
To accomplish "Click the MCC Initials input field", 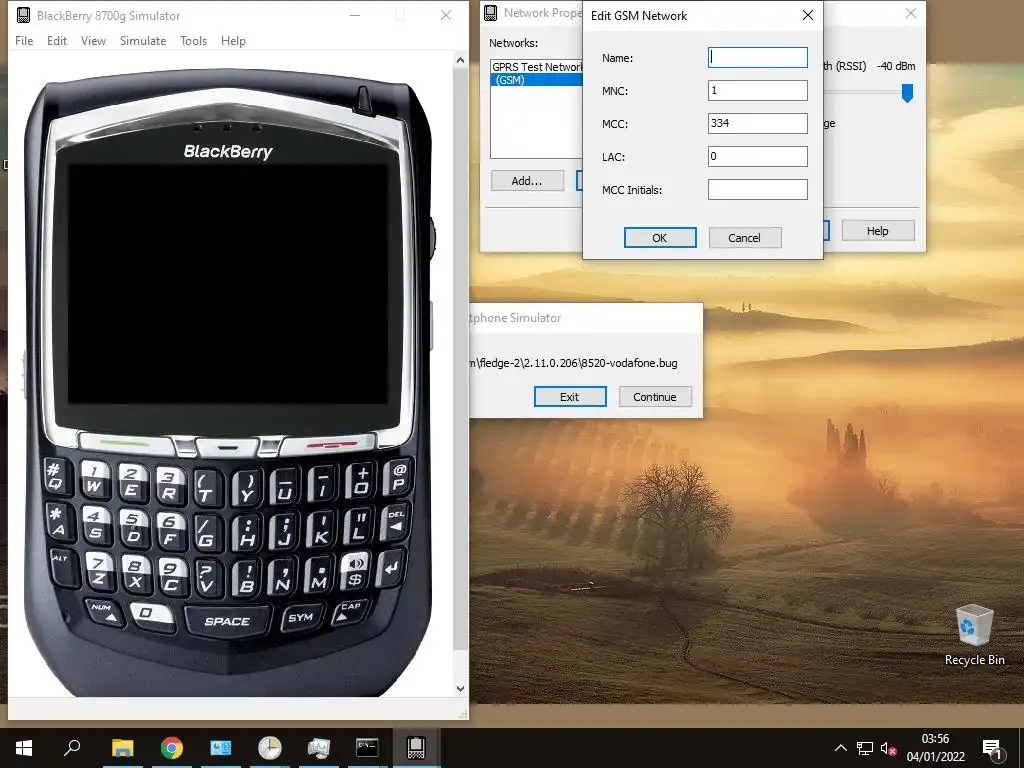I will click(x=758, y=189).
